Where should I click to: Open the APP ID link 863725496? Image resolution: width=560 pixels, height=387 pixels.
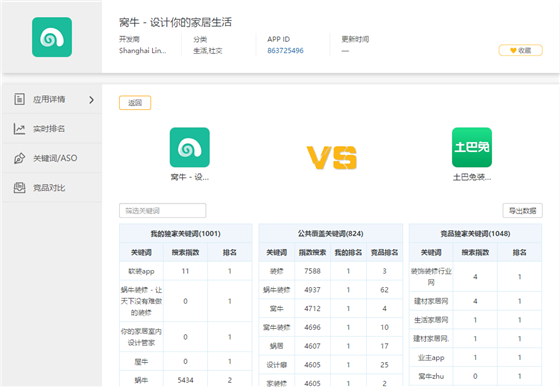(x=285, y=51)
